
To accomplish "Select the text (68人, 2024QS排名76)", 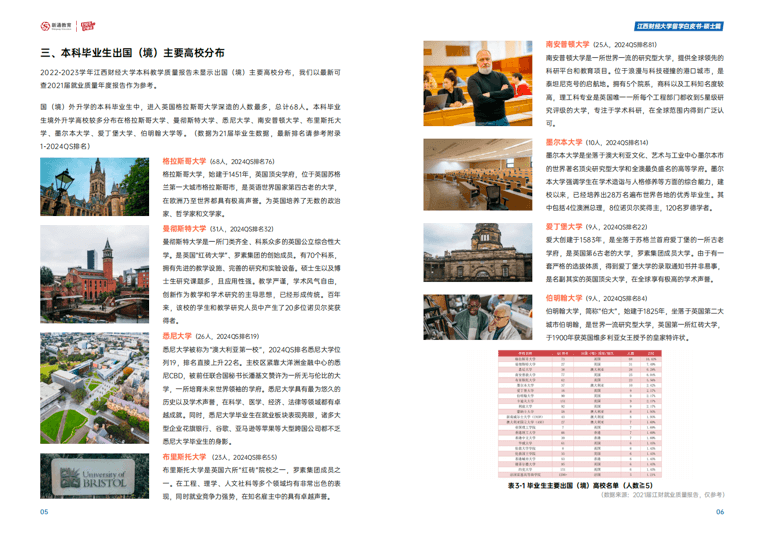I will click(242, 161).
